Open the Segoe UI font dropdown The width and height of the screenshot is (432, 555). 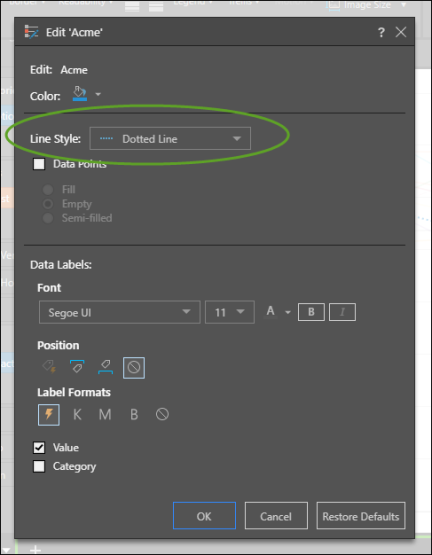click(120, 312)
